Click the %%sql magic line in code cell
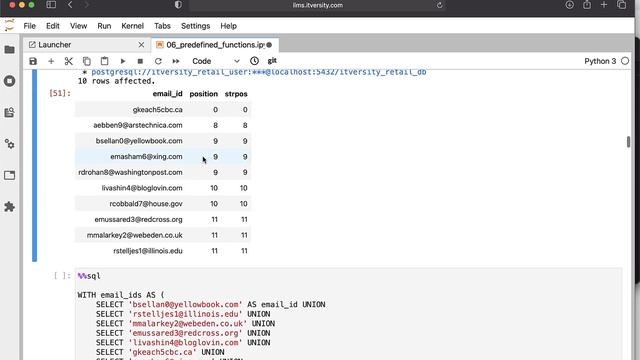This screenshot has width=640, height=360. [x=89, y=276]
